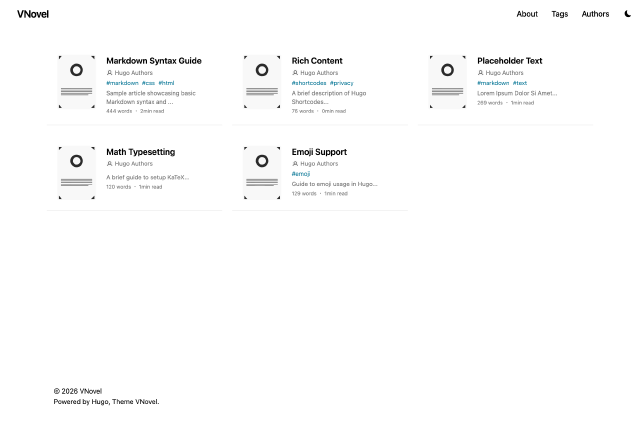Click Placeholder Text cover thumbnail
This screenshot has width=640, height=427.
(447, 82)
